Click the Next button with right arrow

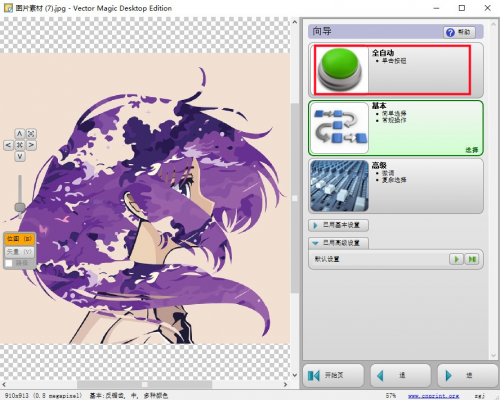pos(468,376)
